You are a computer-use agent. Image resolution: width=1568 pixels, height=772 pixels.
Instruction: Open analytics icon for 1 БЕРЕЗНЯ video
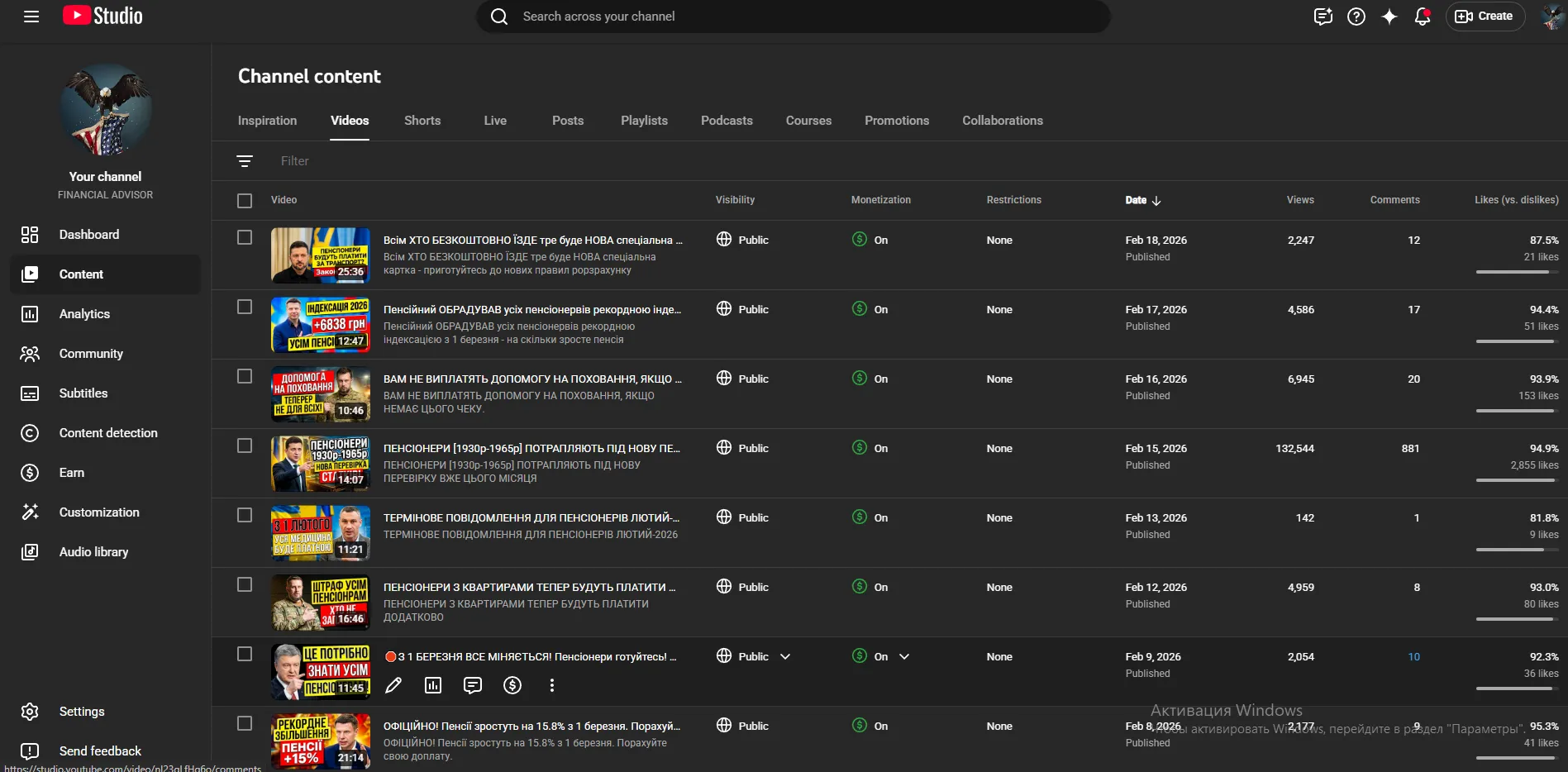click(433, 685)
